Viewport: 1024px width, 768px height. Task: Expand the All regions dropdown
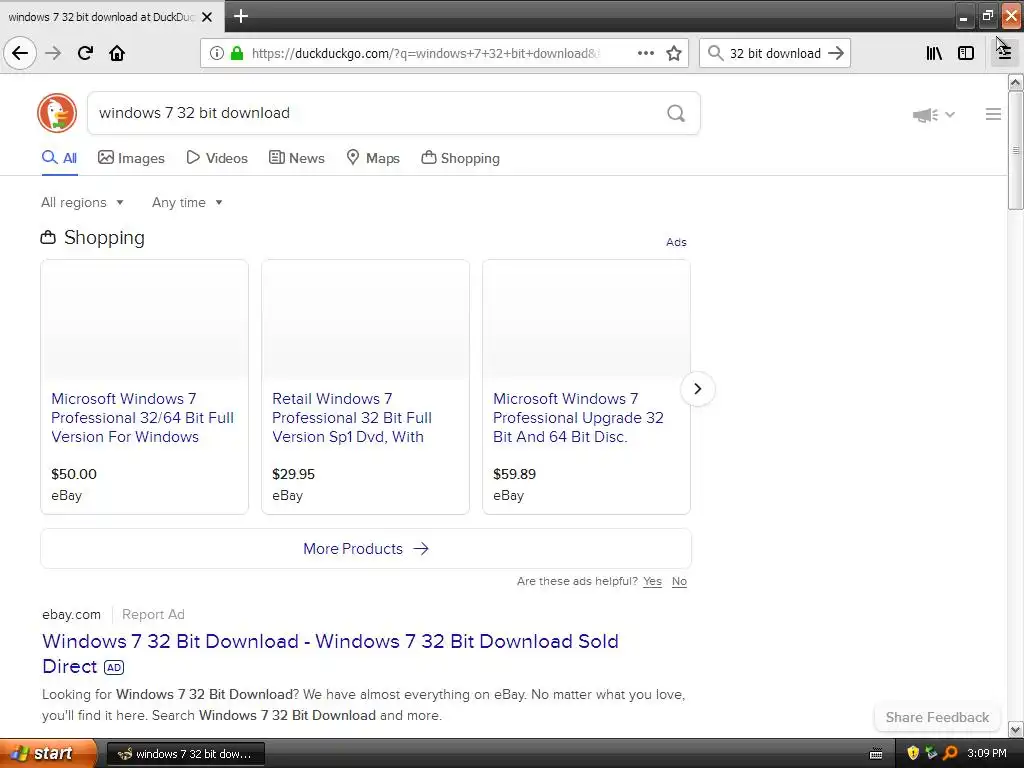pos(82,202)
